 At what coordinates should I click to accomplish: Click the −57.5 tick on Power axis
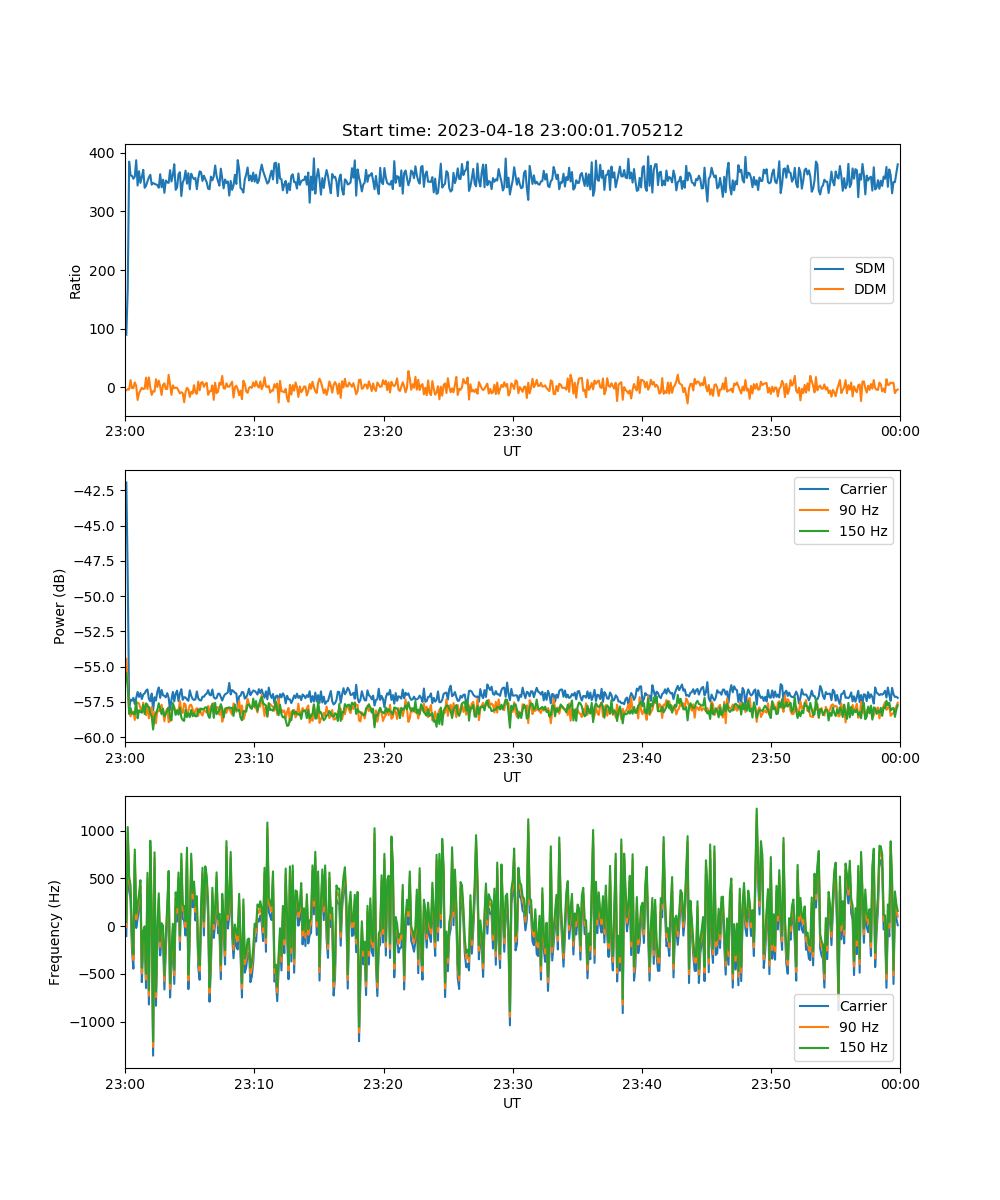coord(96,702)
